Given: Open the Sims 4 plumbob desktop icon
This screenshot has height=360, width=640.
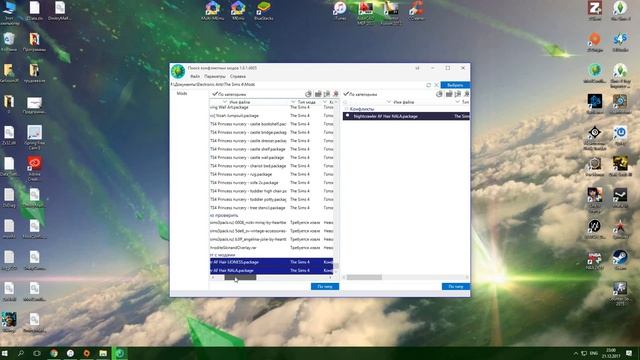Looking at the screenshot, I should click(620, 11).
